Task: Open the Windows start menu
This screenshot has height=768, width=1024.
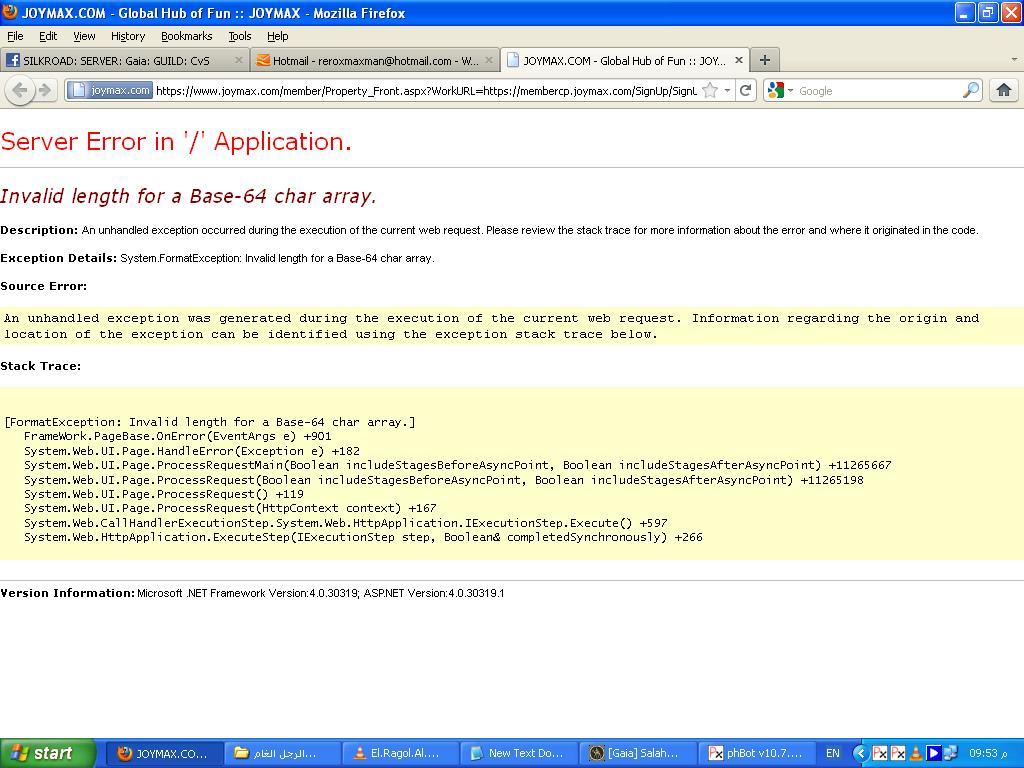Action: [x=48, y=753]
